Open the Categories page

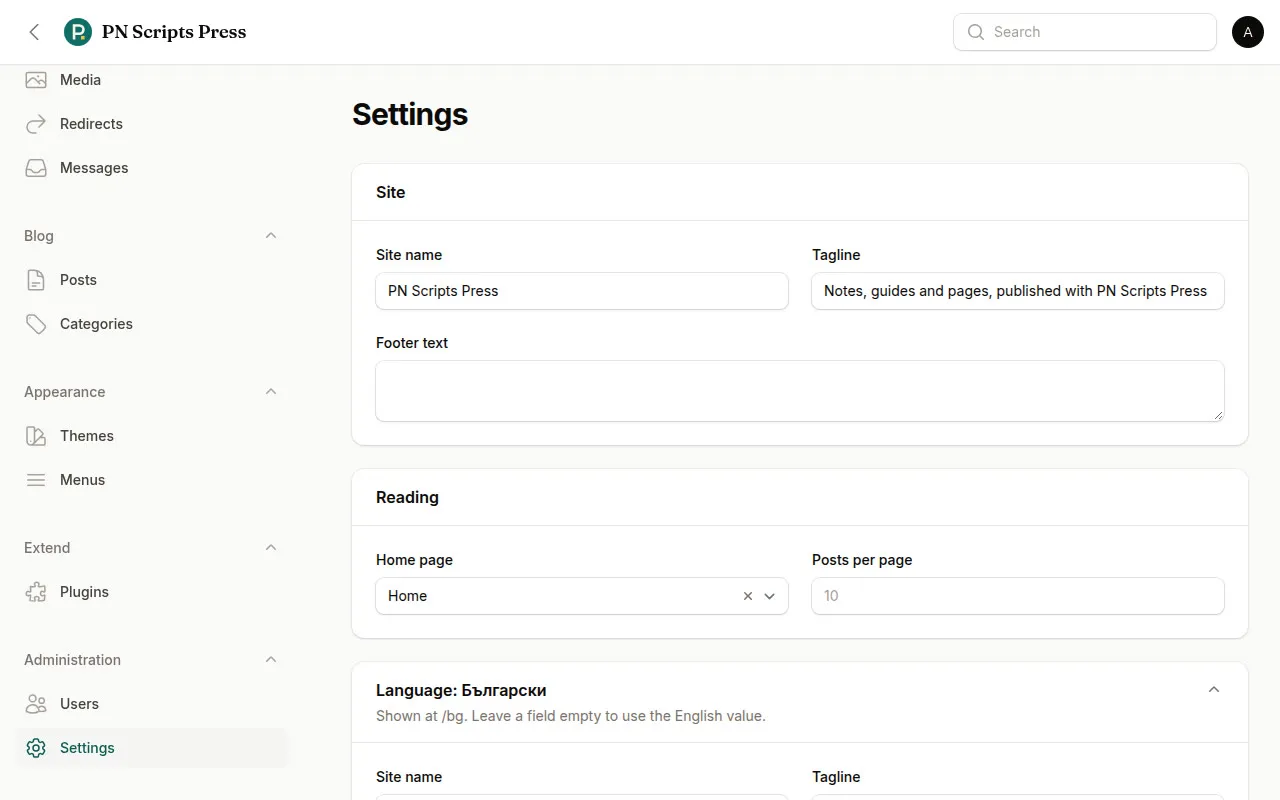point(152,324)
